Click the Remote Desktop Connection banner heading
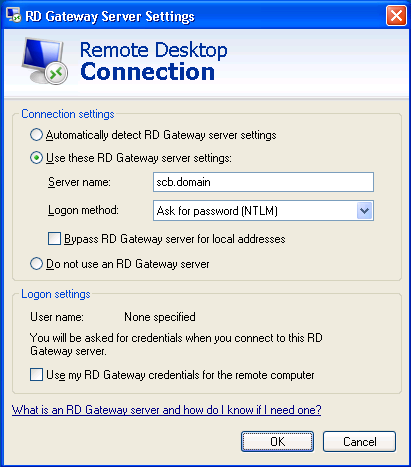Viewport: 411px width, 467px height. (x=153, y=61)
